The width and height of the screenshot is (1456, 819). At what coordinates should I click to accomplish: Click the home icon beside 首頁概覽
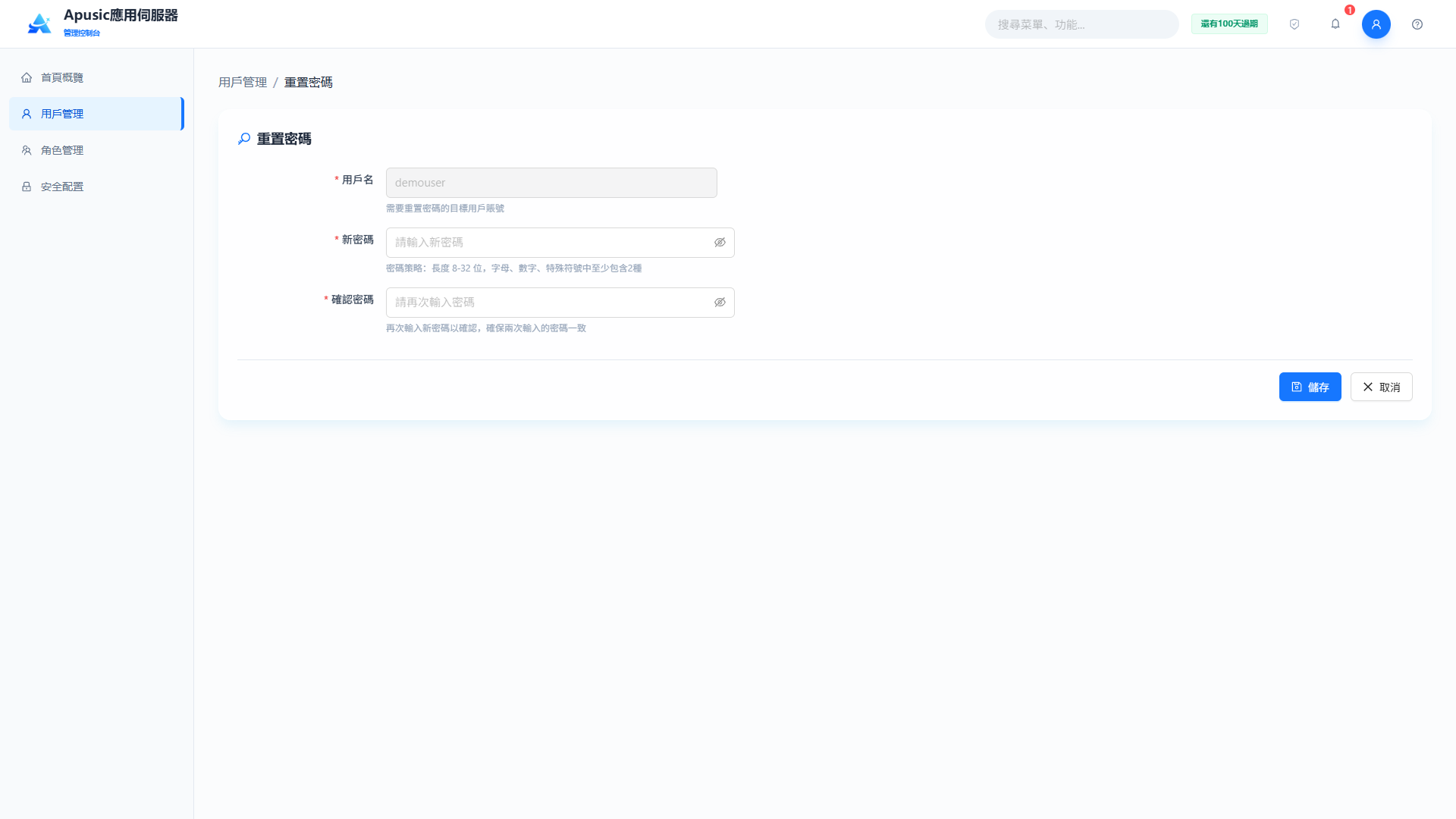coord(27,77)
